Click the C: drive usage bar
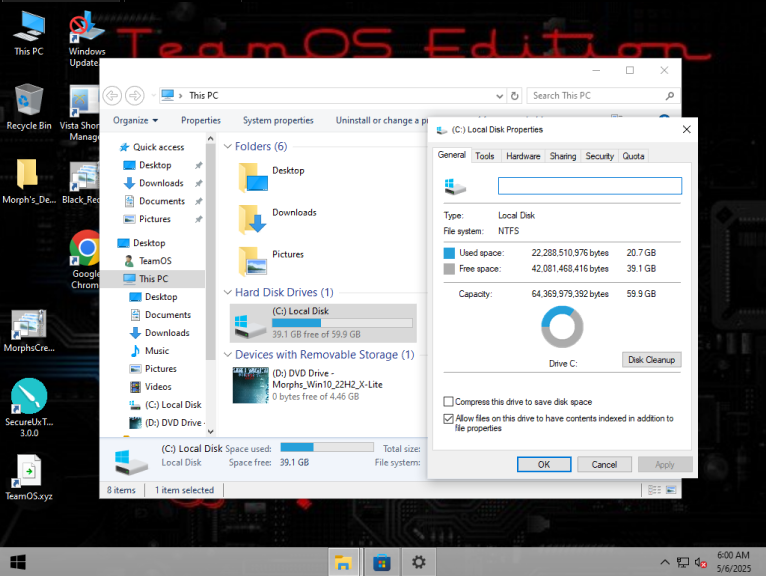 pyautogui.click(x=342, y=323)
